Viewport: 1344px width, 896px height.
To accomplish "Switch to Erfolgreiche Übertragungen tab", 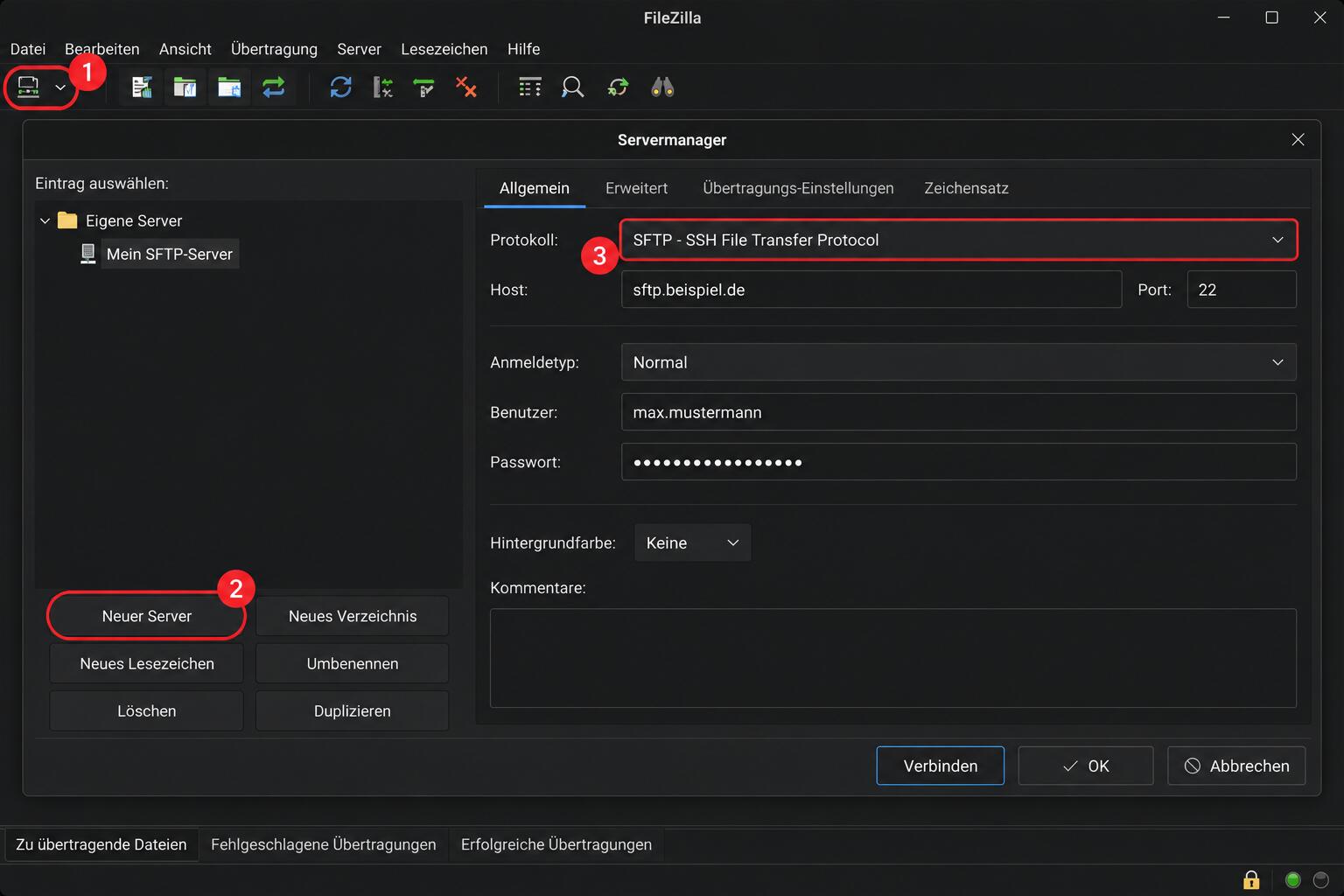I will [556, 844].
